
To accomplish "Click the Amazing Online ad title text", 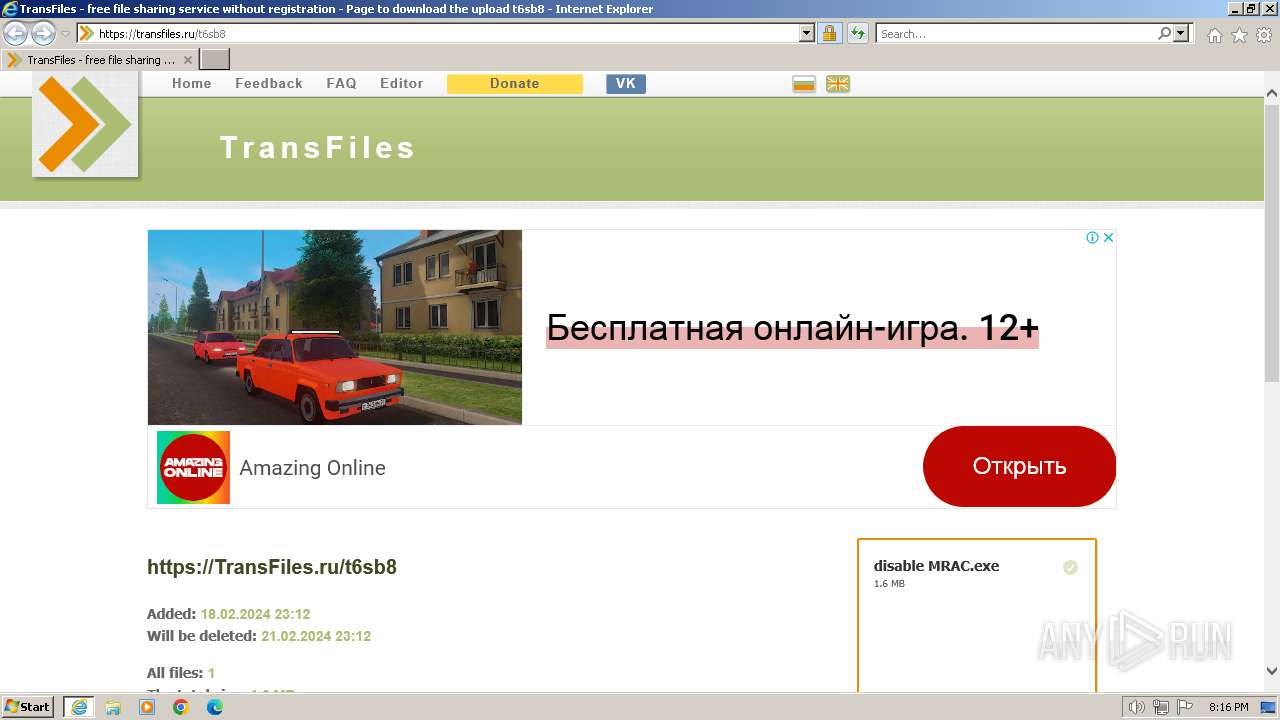I will tap(312, 468).
